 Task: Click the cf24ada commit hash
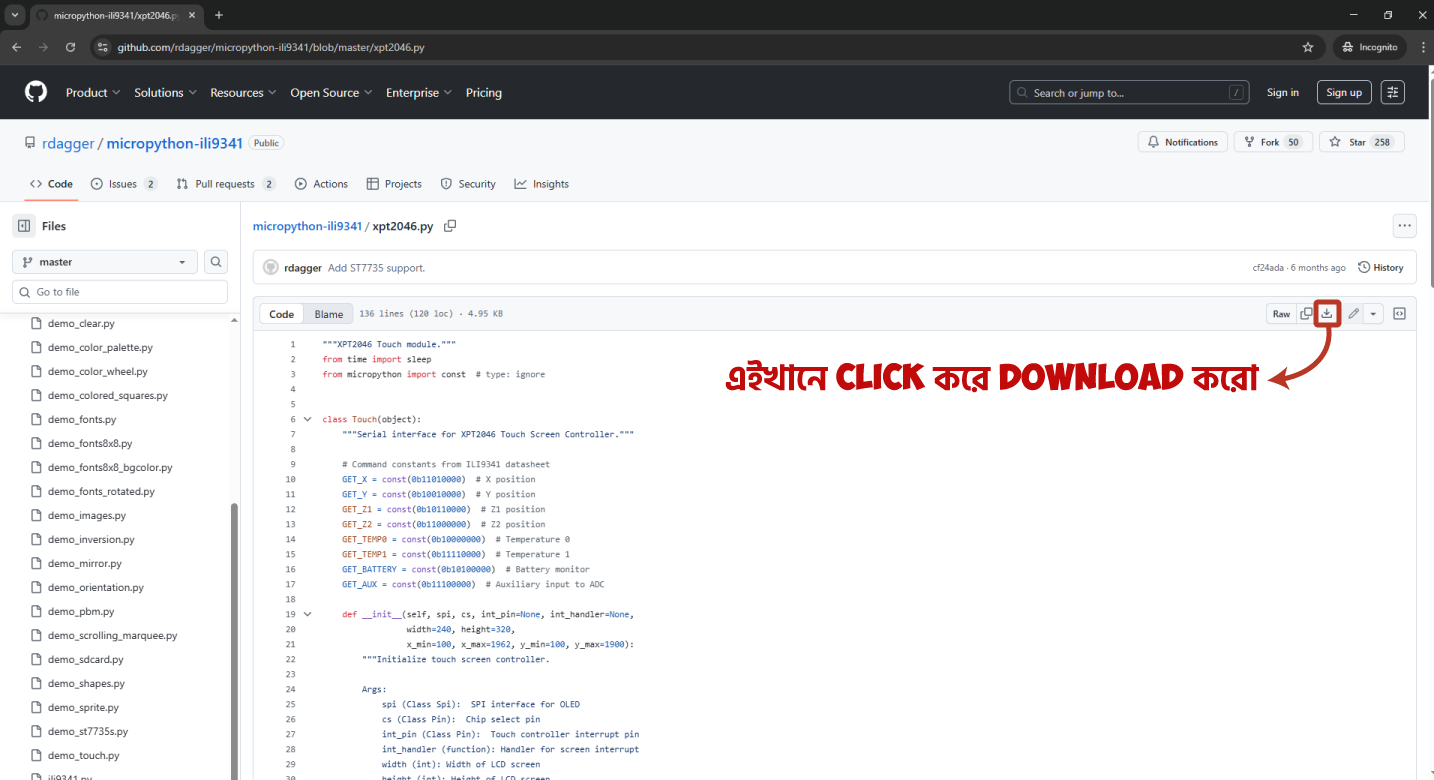pos(1268,268)
